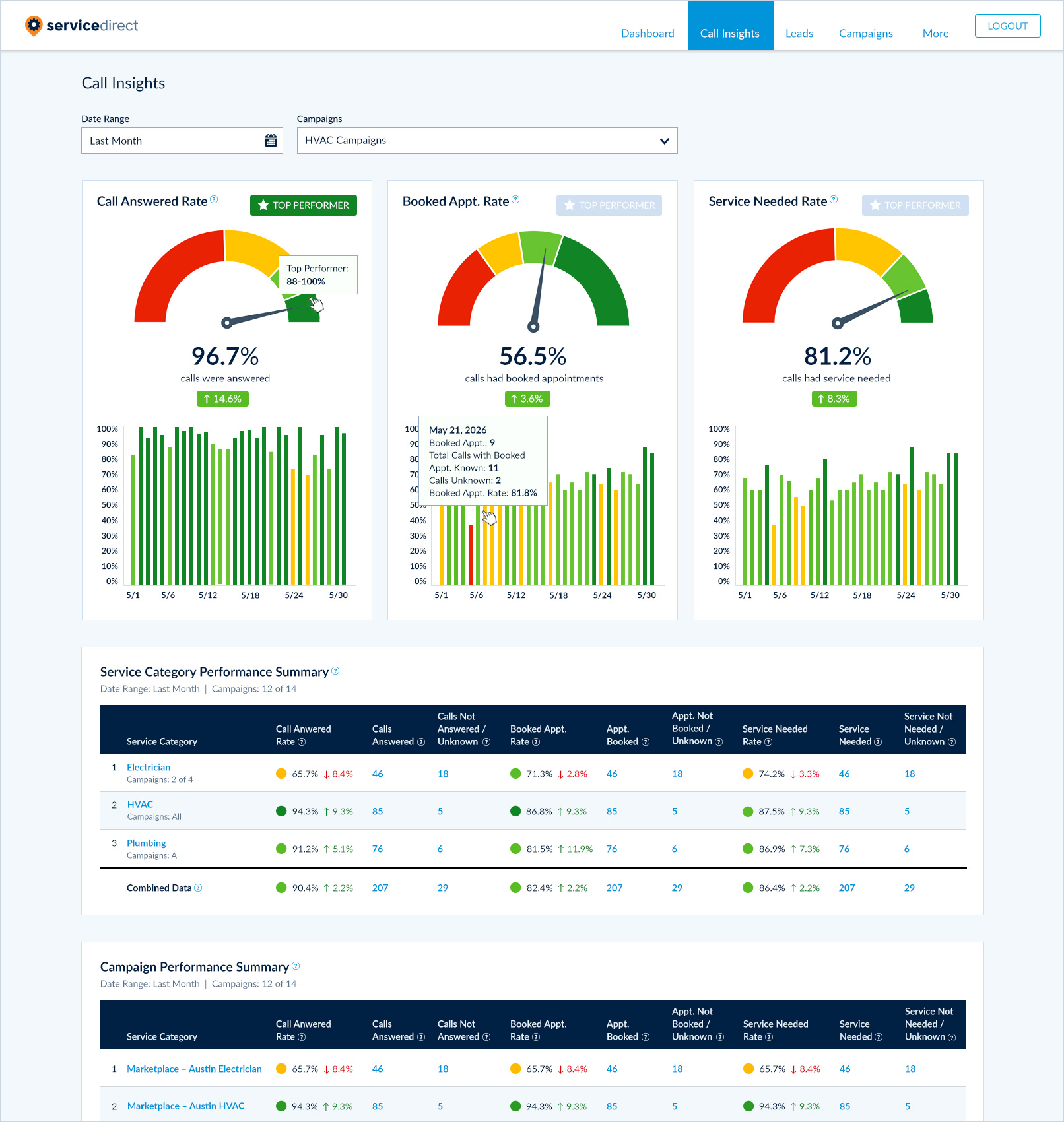Open the More menu in navigation
The image size is (1064, 1122).
935,33
